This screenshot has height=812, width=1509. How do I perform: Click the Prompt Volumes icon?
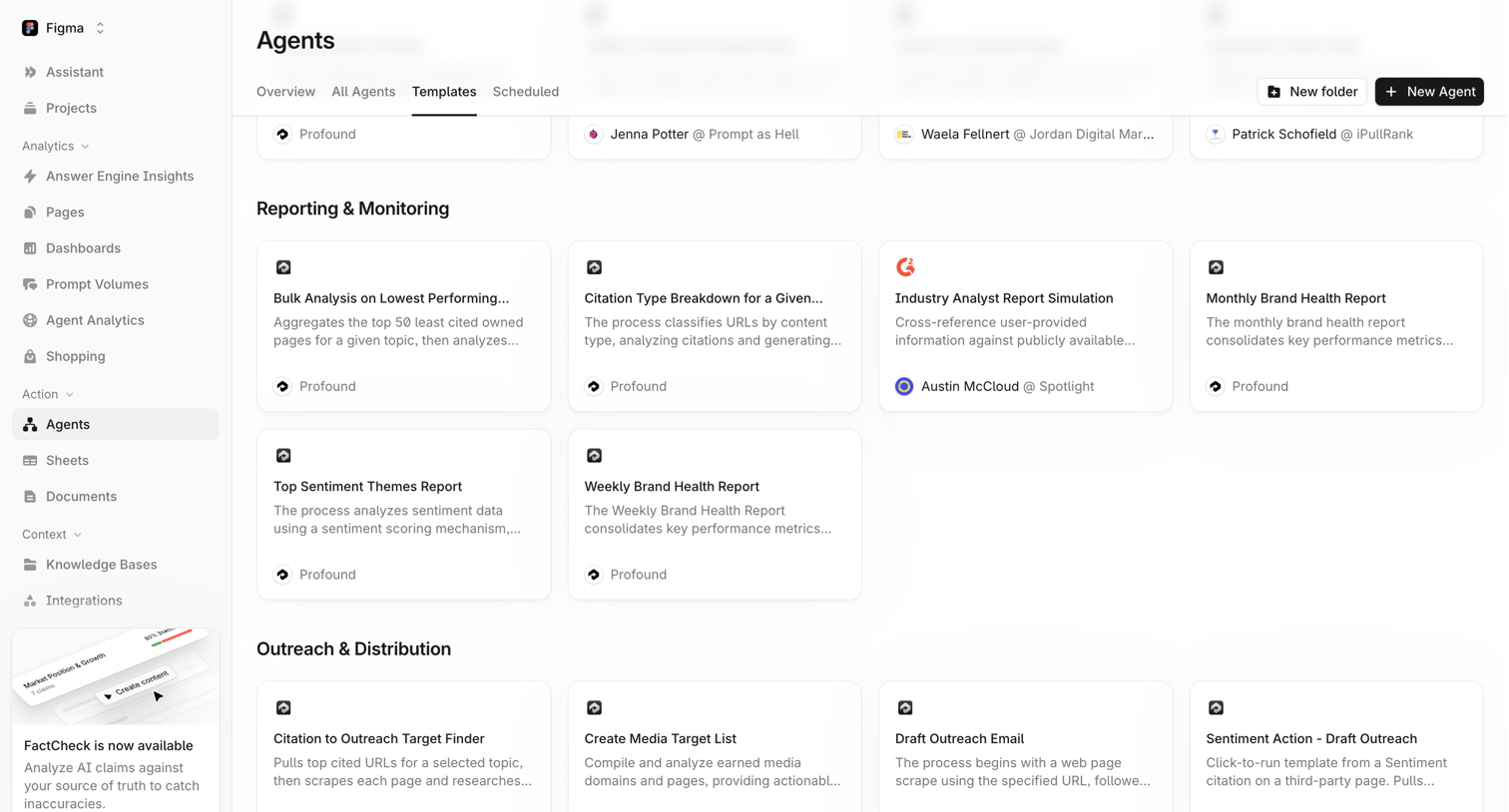30,284
